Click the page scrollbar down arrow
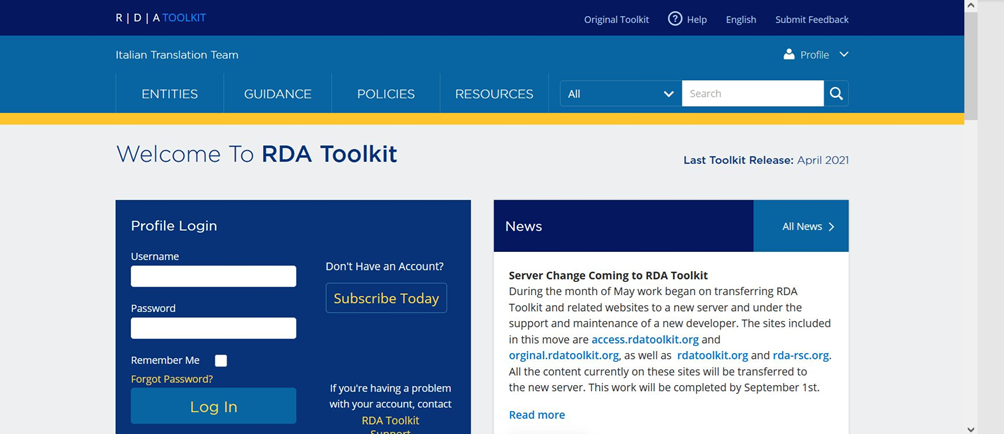Image resolution: width=1004 pixels, height=434 pixels. pos(971,429)
